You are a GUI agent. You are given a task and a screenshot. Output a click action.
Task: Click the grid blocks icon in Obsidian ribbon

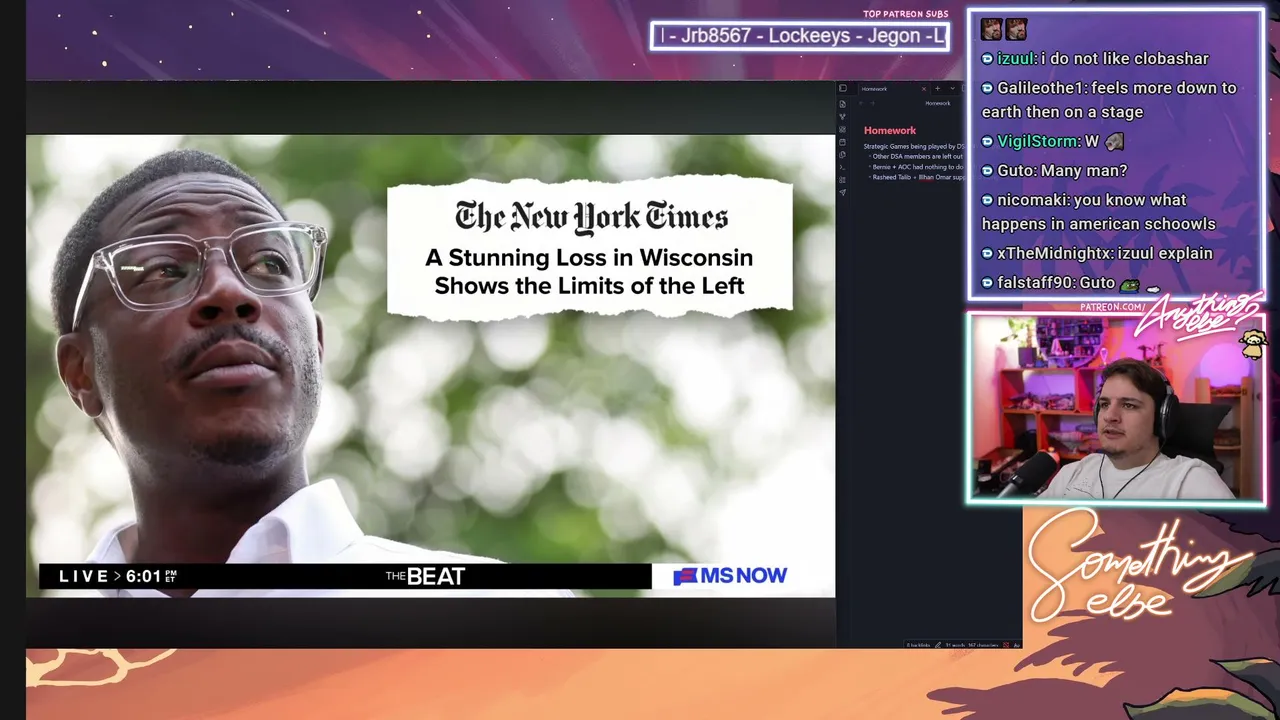point(843,179)
